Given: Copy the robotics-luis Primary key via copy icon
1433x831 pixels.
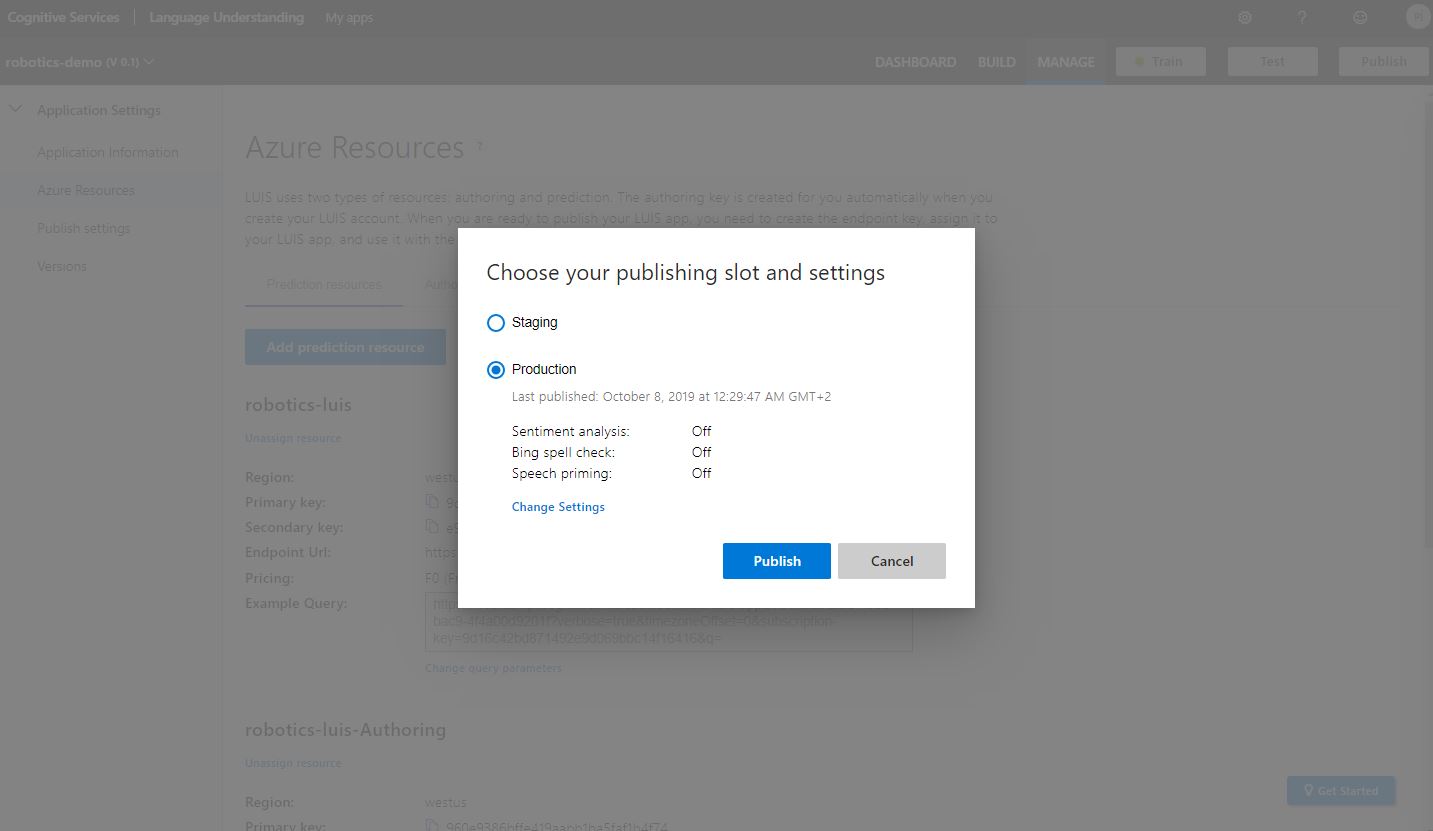Looking at the screenshot, I should (432, 501).
